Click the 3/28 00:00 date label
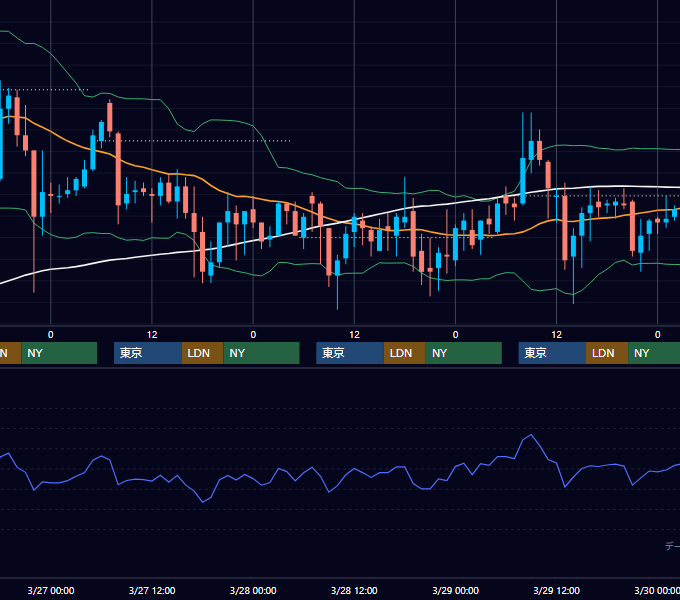Viewport: 680px width, 600px height. [253, 590]
